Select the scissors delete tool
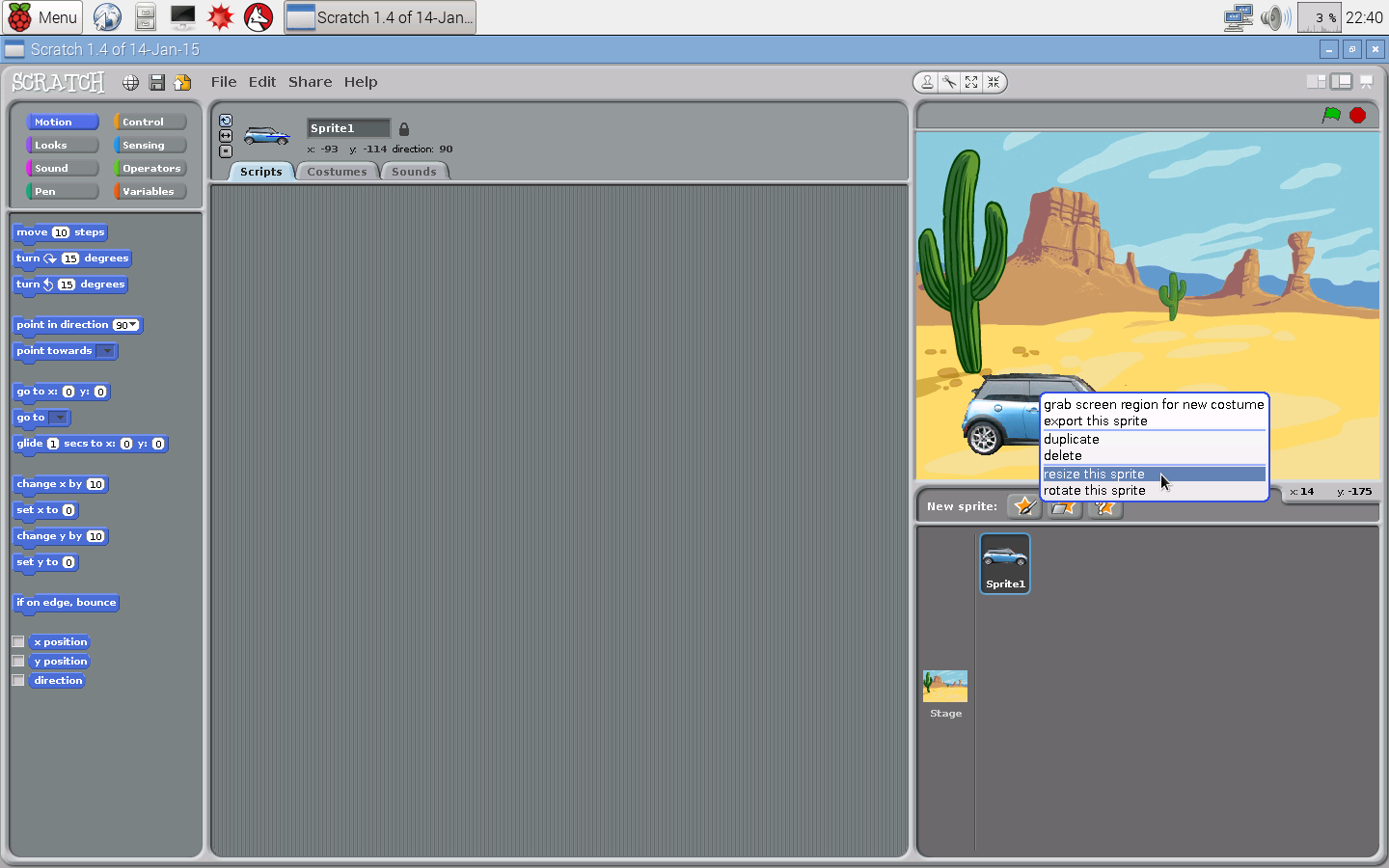Viewport: 1389px width, 868px height. (x=949, y=82)
